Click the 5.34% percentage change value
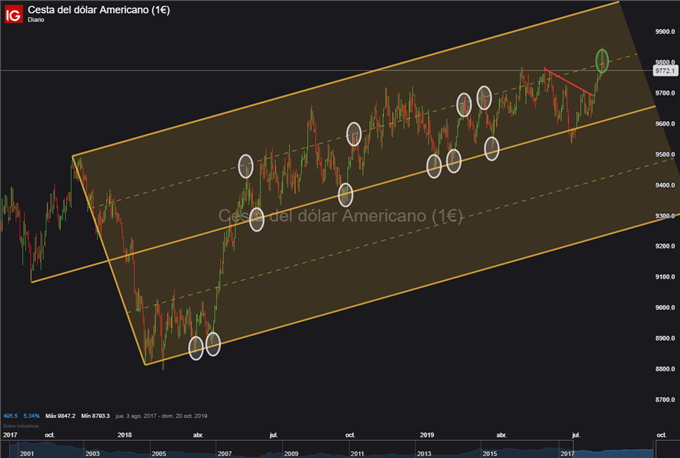Screen dimensions: 680x458 31,416
